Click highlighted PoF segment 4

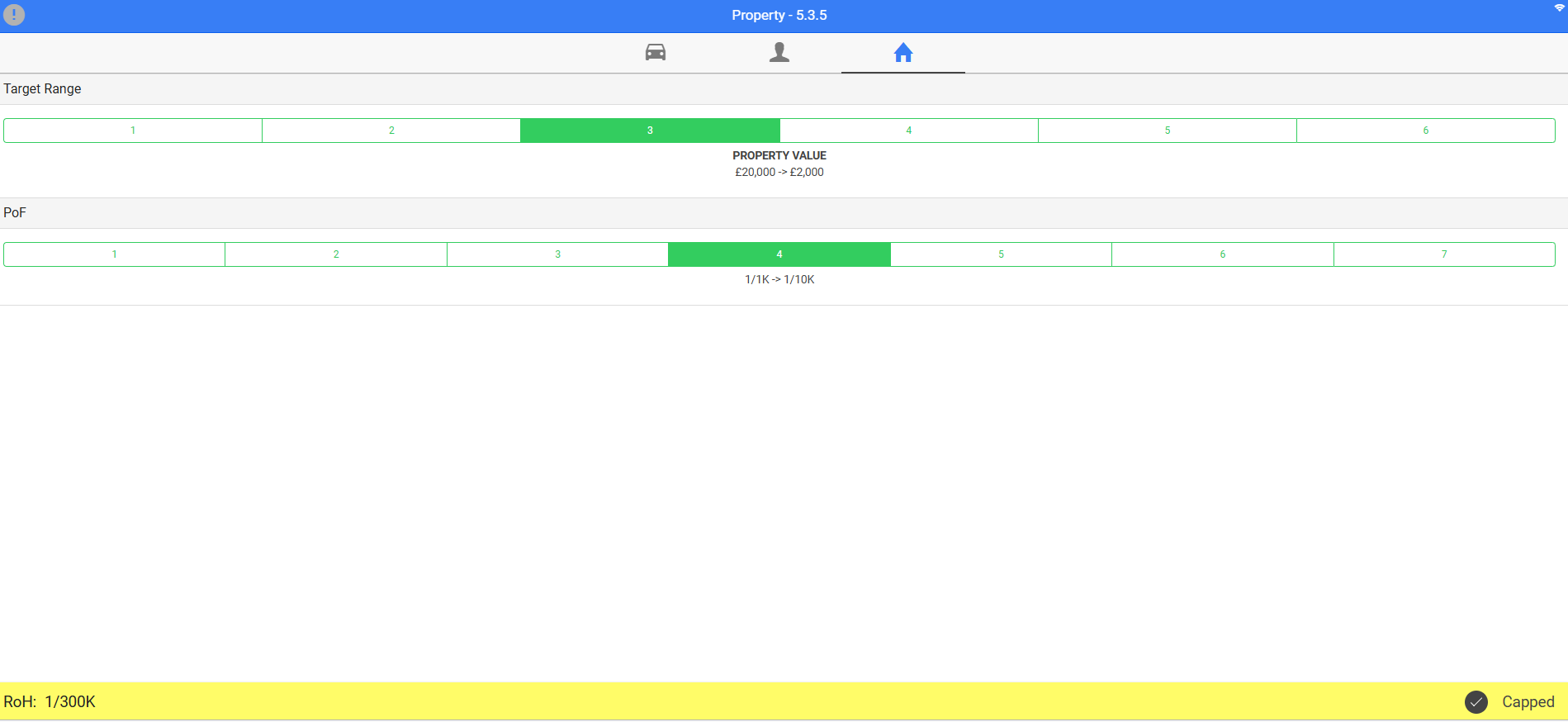[x=779, y=254]
